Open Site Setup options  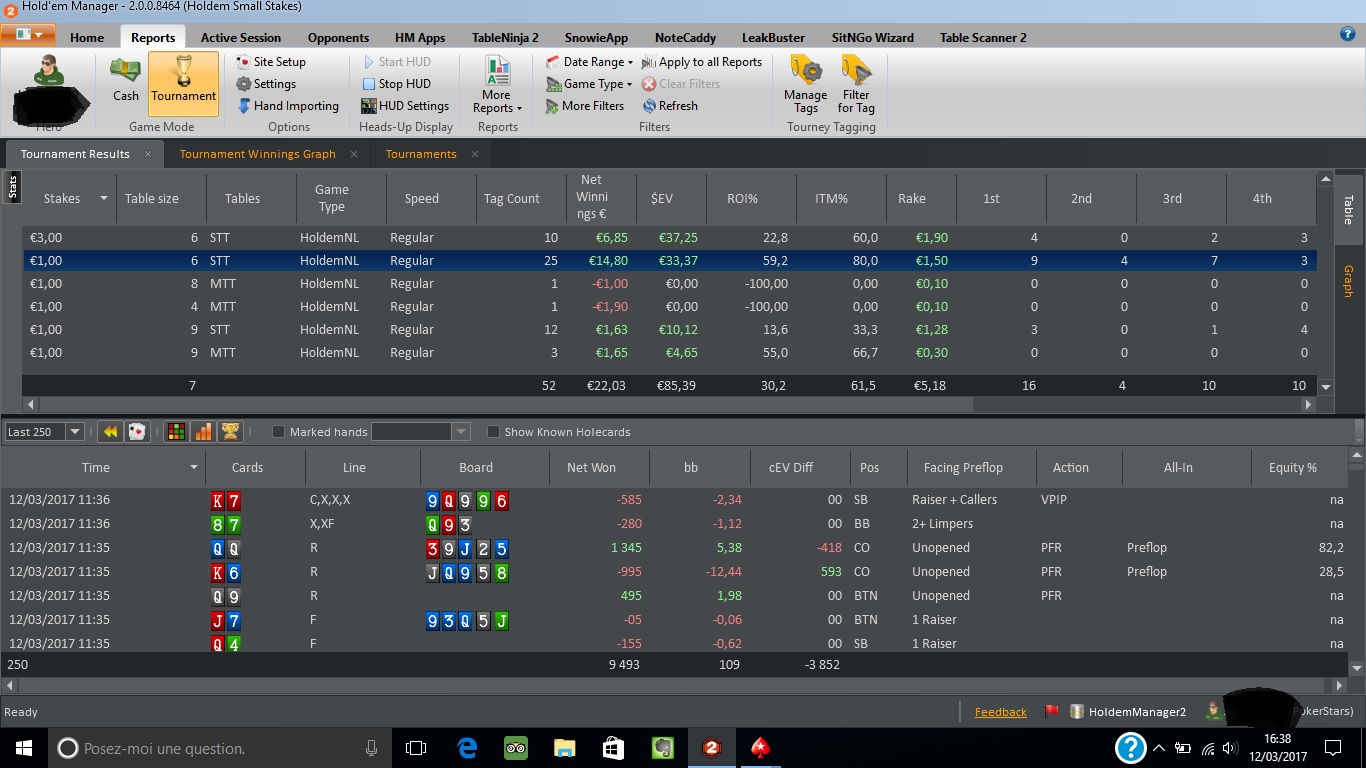click(270, 61)
